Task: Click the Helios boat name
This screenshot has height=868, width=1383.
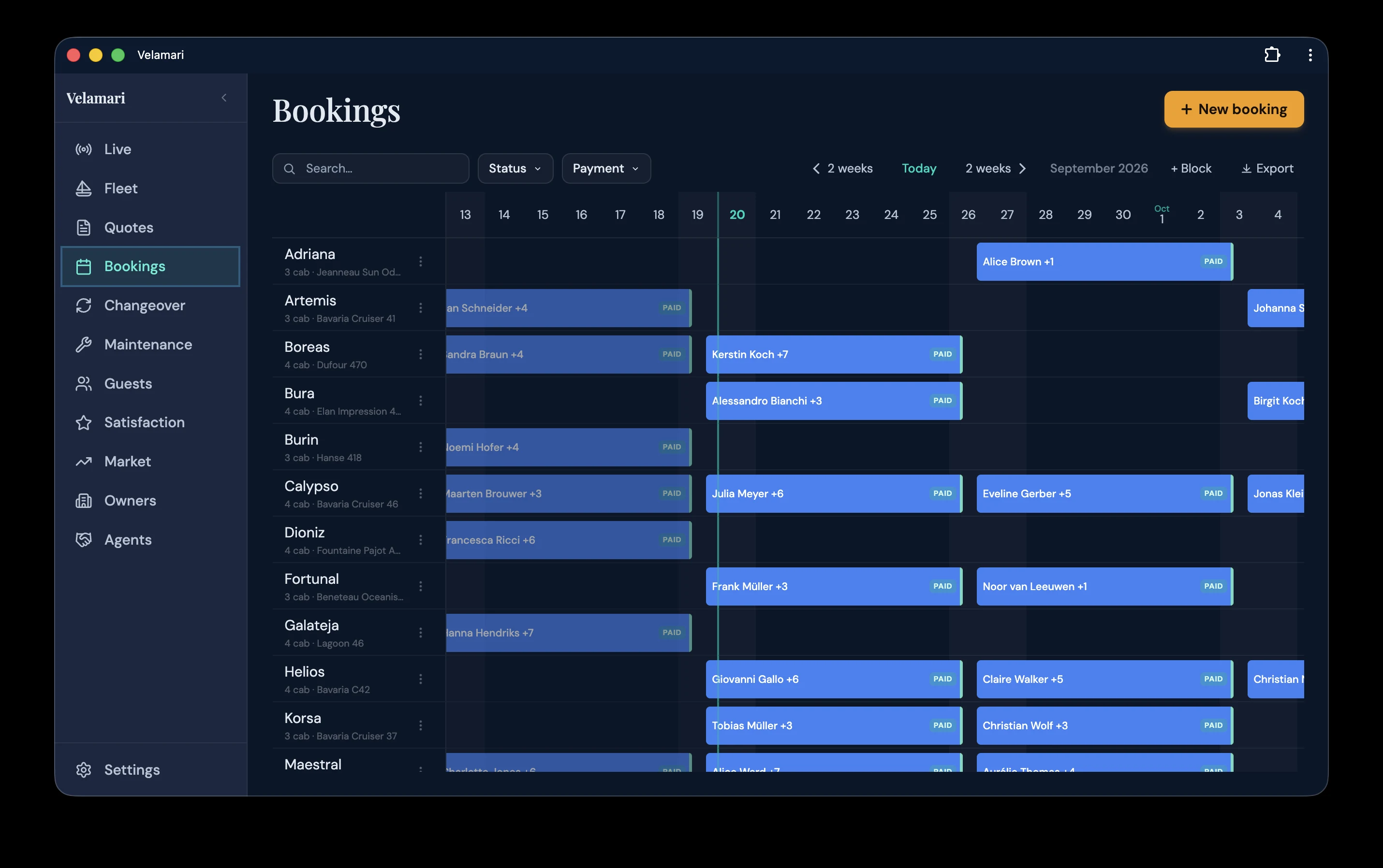Action: coord(304,672)
